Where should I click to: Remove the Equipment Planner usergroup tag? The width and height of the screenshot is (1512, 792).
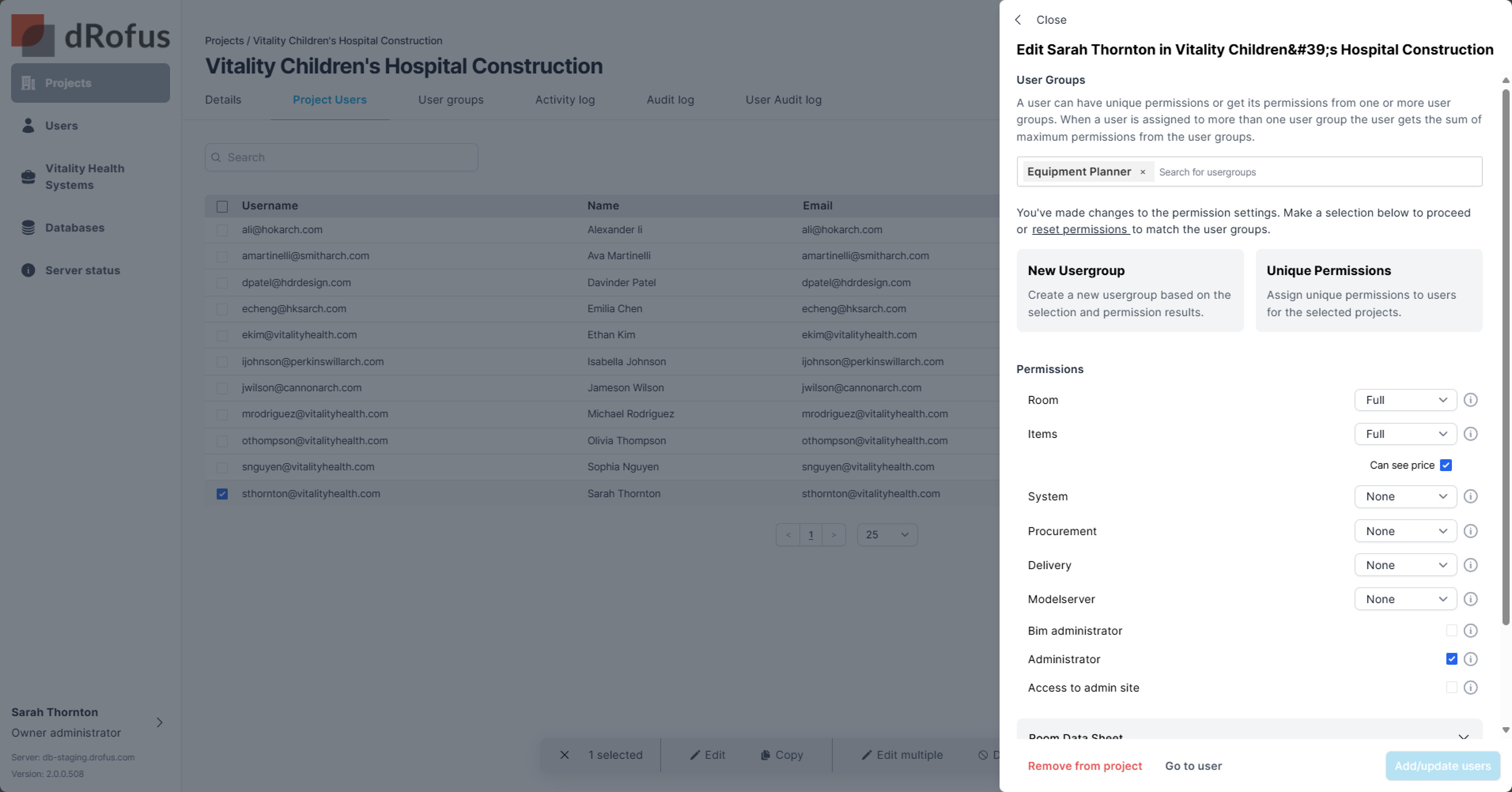[x=1143, y=172]
